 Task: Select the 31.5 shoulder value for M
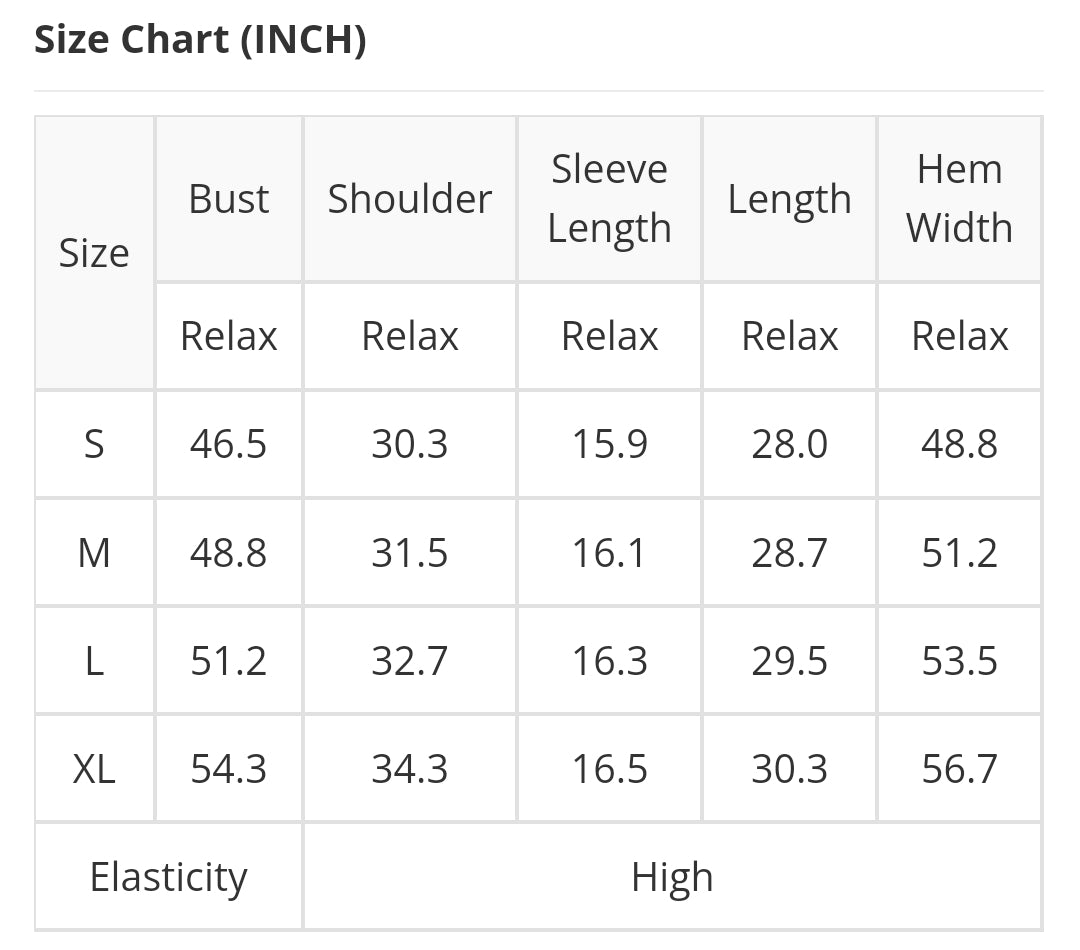[410, 552]
